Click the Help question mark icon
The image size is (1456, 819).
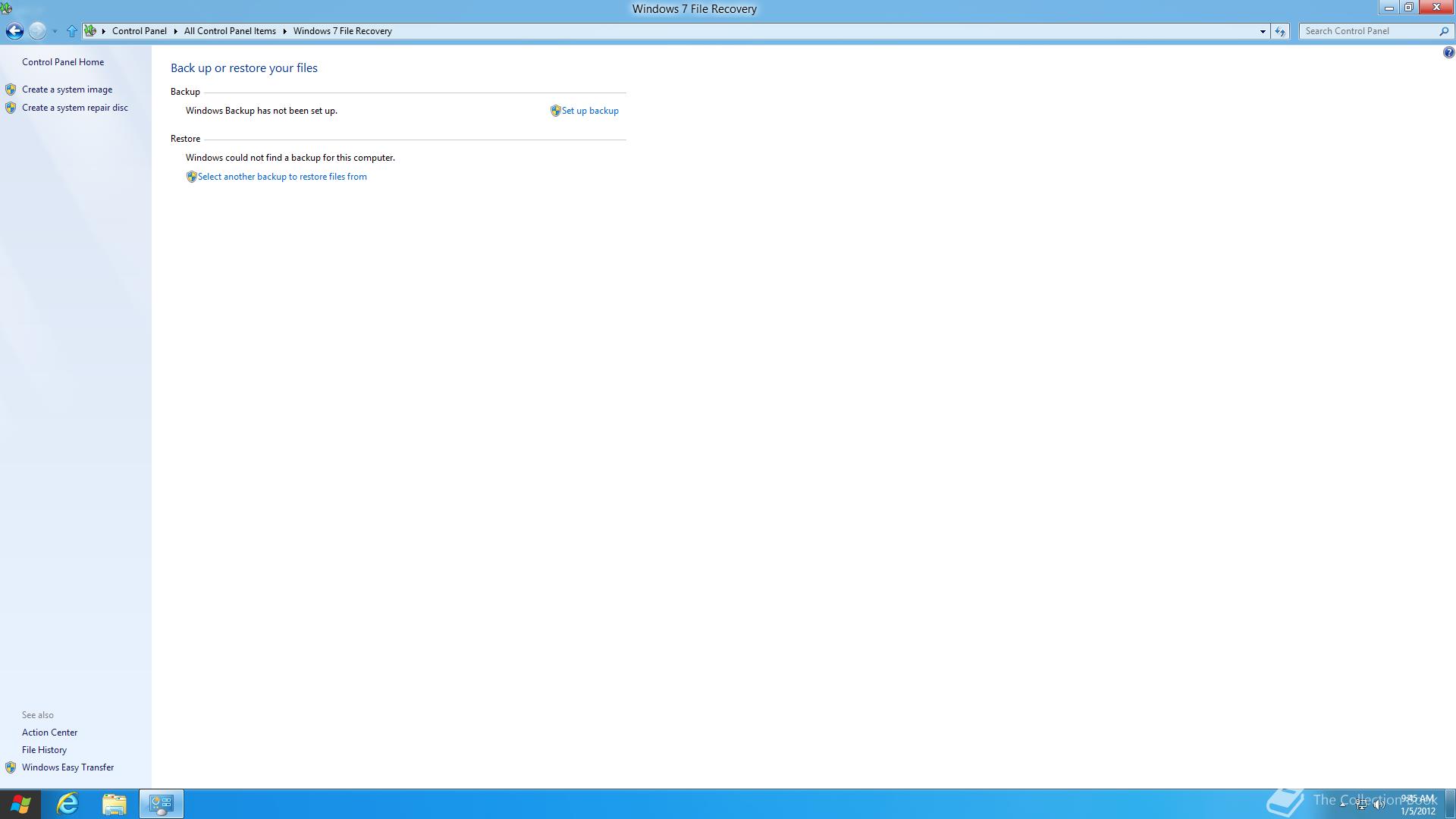tap(1448, 52)
